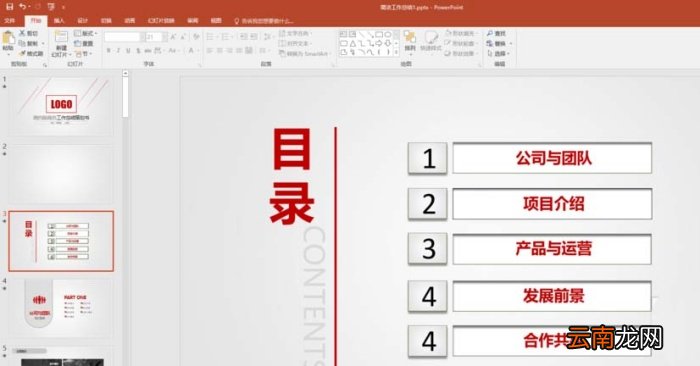Image resolution: width=700 pixels, height=366 pixels.
Task: Open the Align Text (对齐文本) dropdown
Action: point(295,43)
